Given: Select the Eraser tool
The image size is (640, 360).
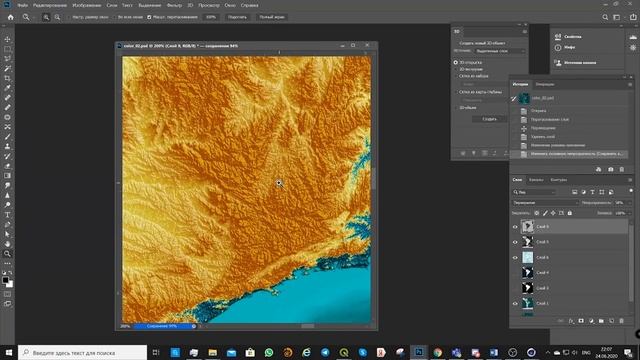Looking at the screenshot, I should click(7, 166).
